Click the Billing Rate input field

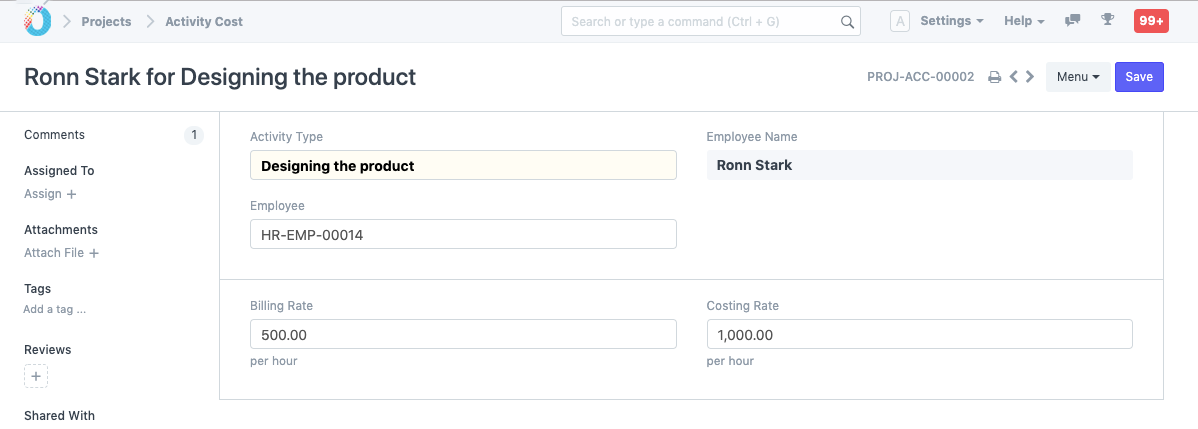[463, 334]
